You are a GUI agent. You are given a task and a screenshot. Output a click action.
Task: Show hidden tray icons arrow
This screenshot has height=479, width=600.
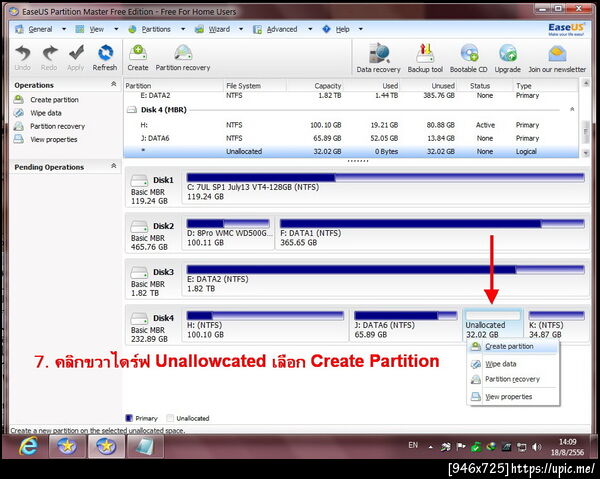pos(431,447)
